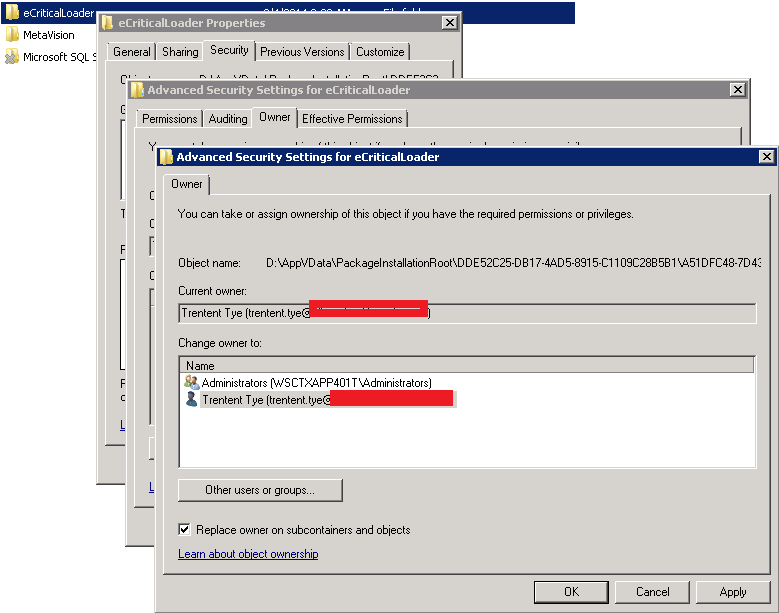Viewport: 779px width, 613px height.
Task: Click the Current owner text field
Action: [x=467, y=313]
